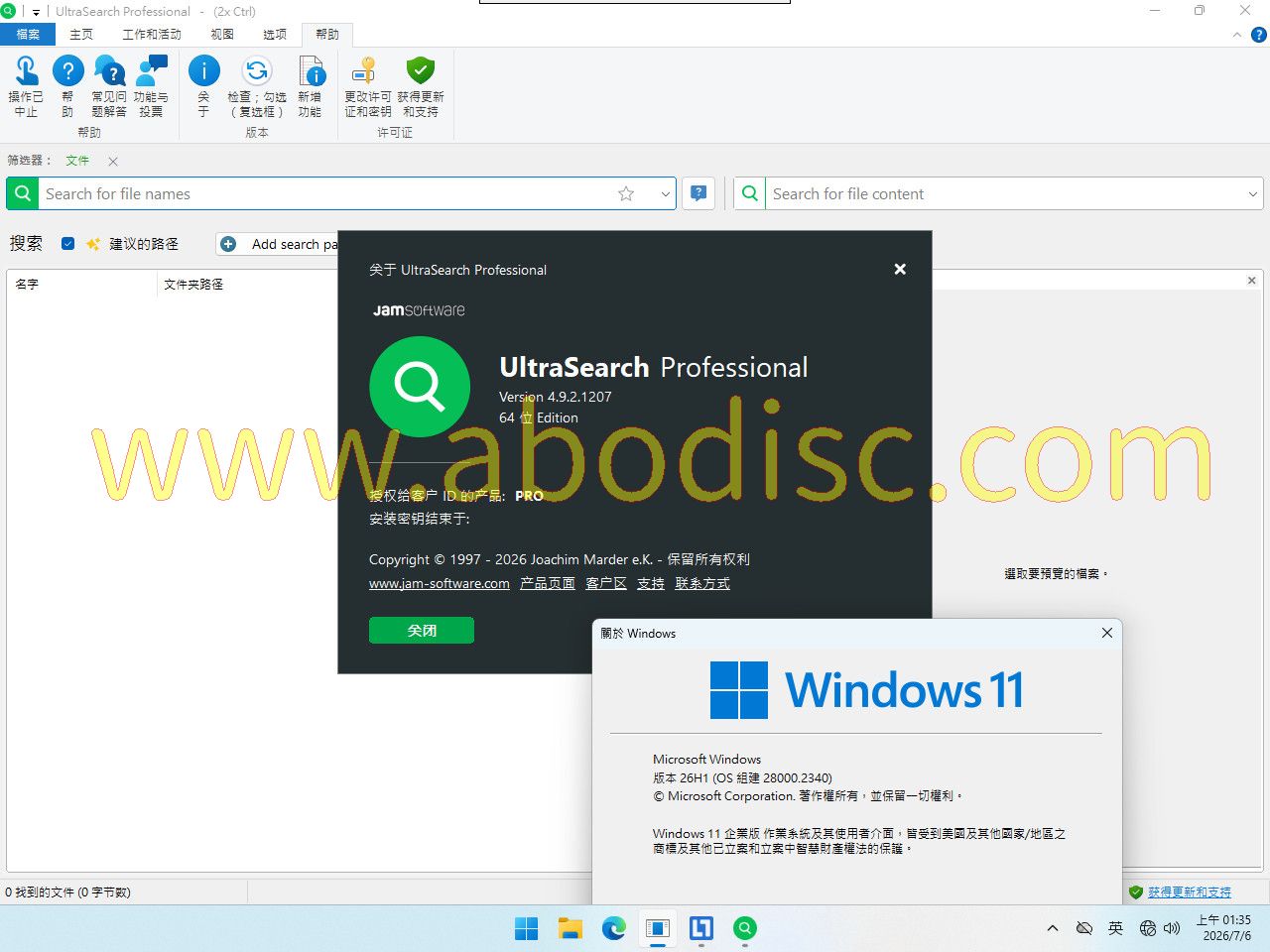Select the 帮助 ribbon tab

point(327,35)
